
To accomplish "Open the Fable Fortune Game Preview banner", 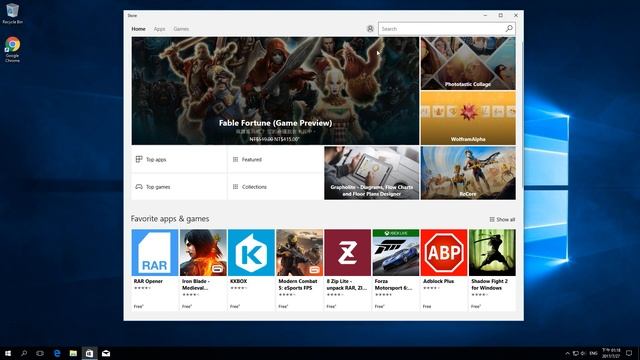I will [x=275, y=91].
